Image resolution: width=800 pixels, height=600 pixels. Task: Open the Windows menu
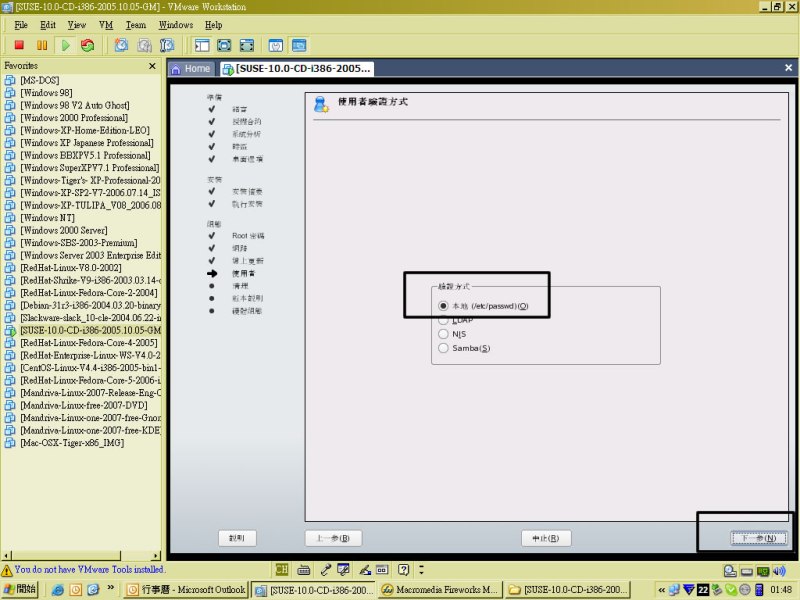pyautogui.click(x=176, y=25)
